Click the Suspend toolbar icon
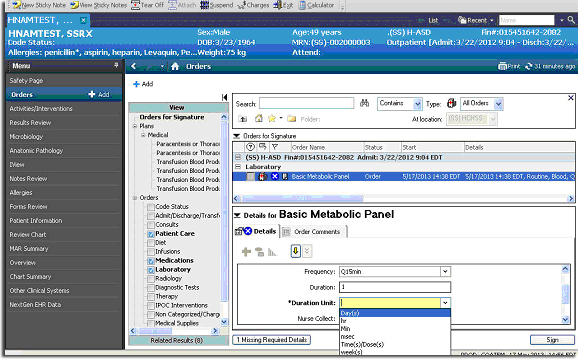The image size is (578, 360). click(217, 5)
